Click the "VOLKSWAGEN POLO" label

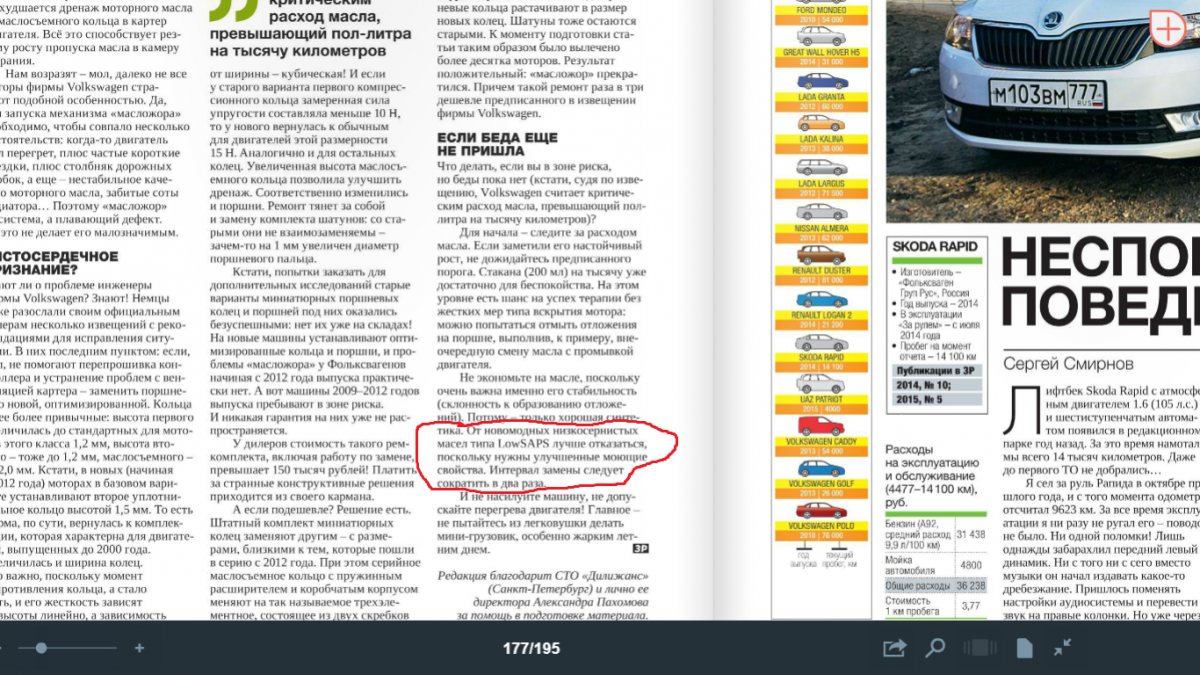(821, 526)
